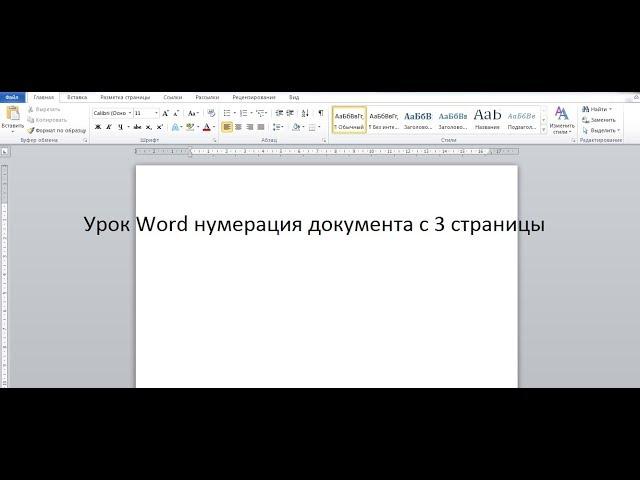Click the Bullets list icon

(227, 113)
